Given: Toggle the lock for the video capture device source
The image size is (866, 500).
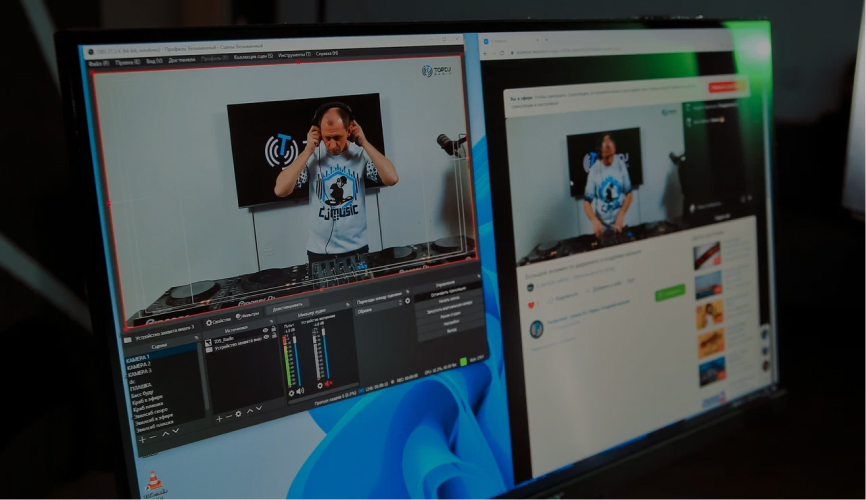Looking at the screenshot, I should click(x=274, y=335).
